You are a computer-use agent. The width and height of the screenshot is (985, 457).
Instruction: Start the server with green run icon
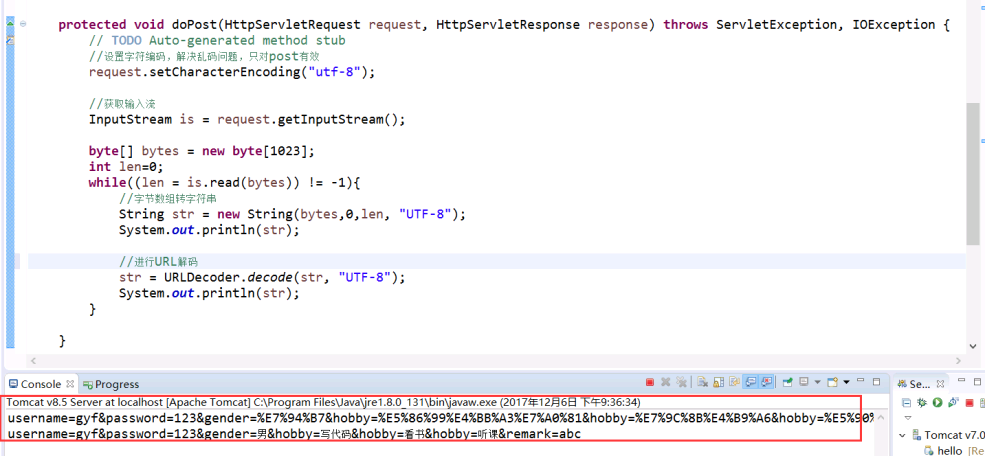click(x=937, y=402)
